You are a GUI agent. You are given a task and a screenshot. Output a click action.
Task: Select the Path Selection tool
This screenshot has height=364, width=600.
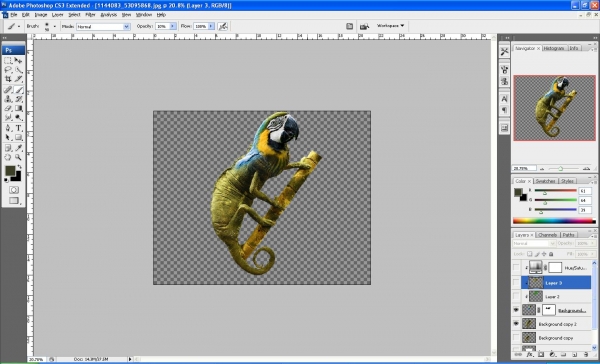point(8,137)
